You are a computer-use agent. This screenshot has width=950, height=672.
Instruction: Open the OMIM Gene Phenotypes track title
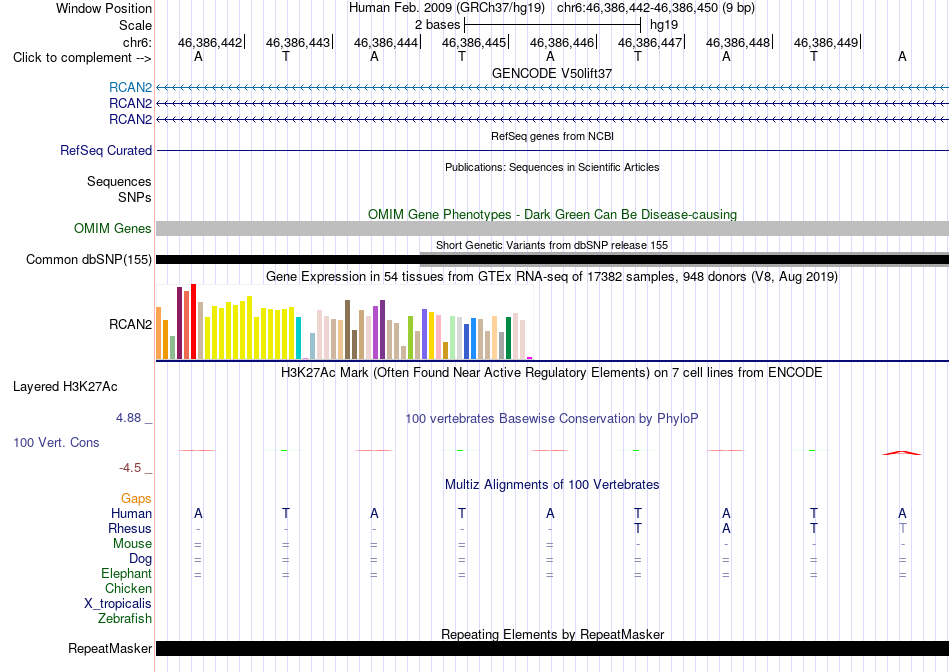pos(552,215)
